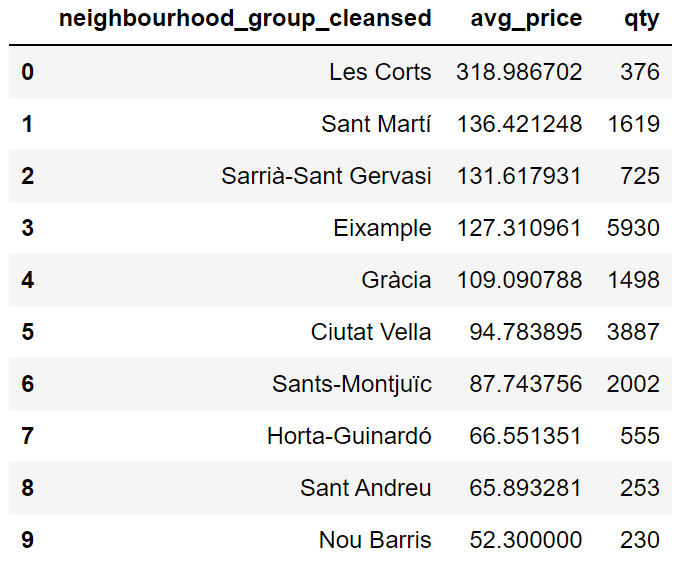
Task: Click the Nou Barris cell
Action: [375, 540]
